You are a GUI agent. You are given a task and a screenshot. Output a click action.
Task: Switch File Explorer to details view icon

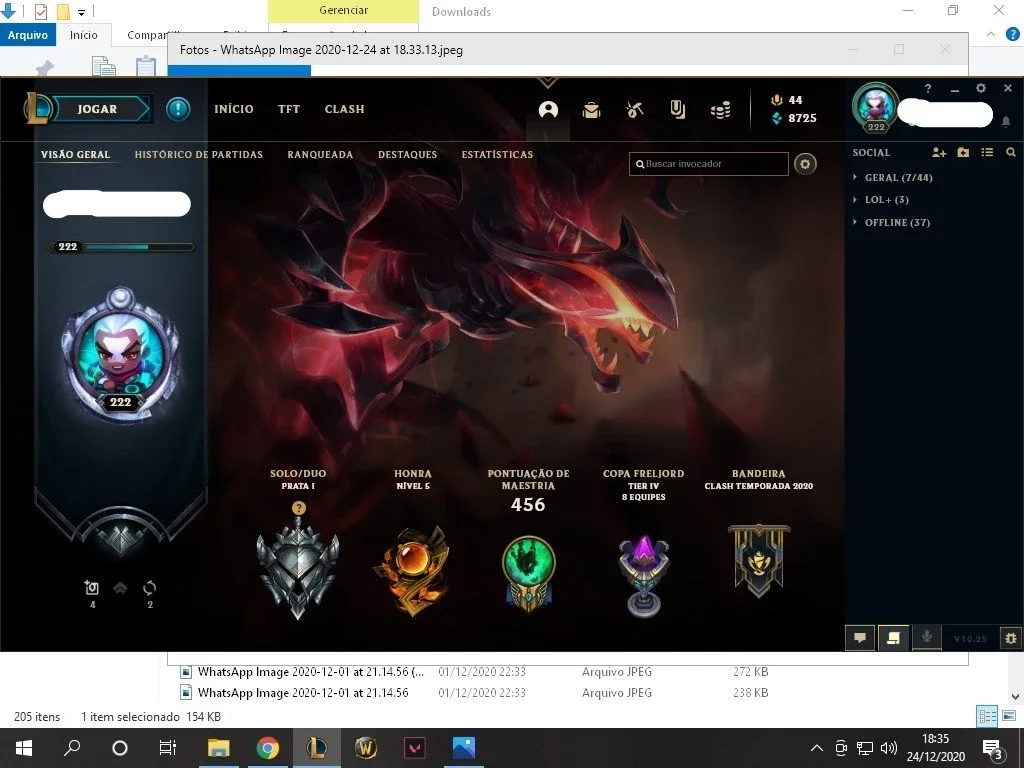(987, 716)
